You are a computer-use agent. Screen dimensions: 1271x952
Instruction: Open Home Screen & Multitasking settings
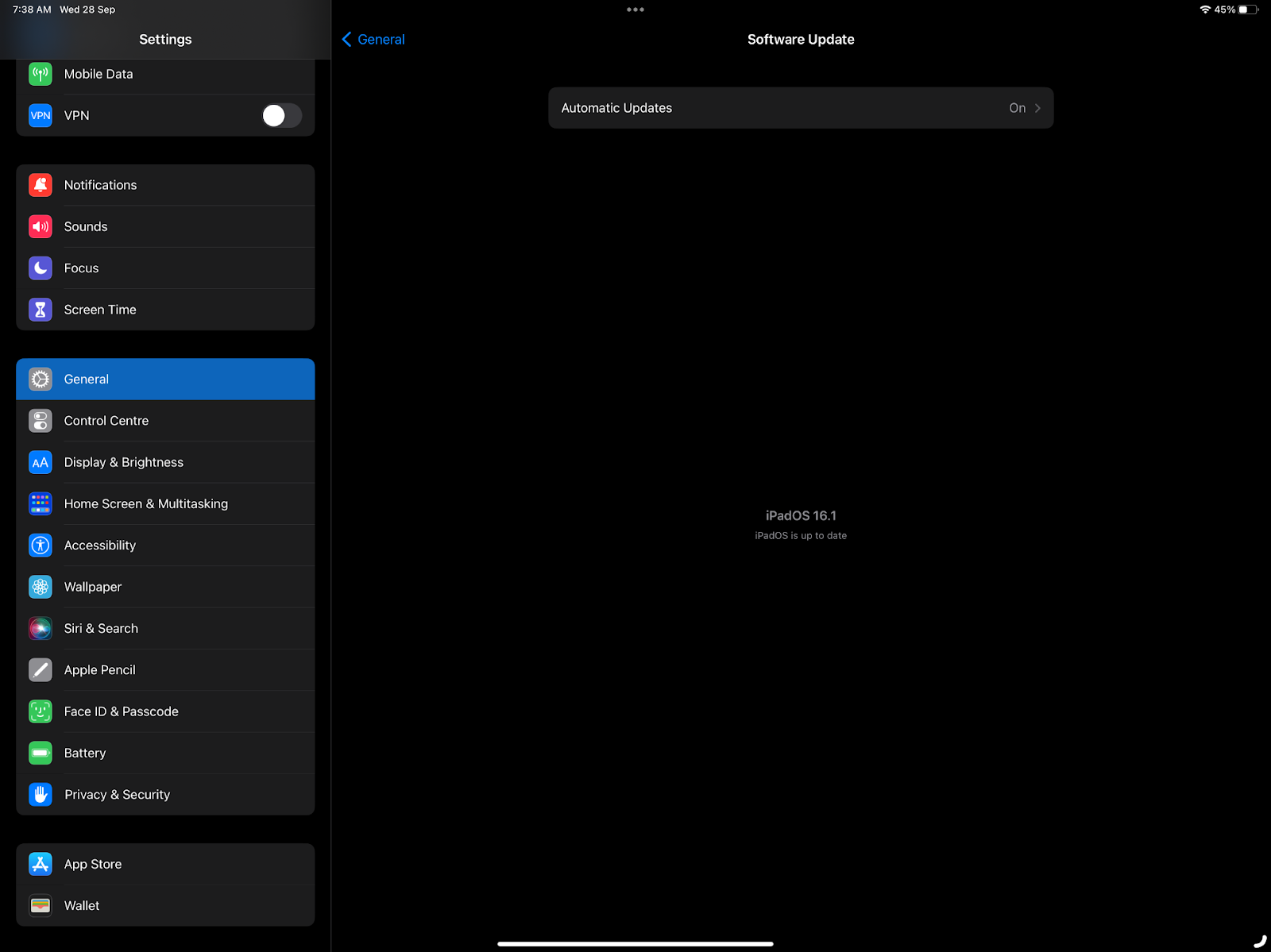[x=165, y=504]
